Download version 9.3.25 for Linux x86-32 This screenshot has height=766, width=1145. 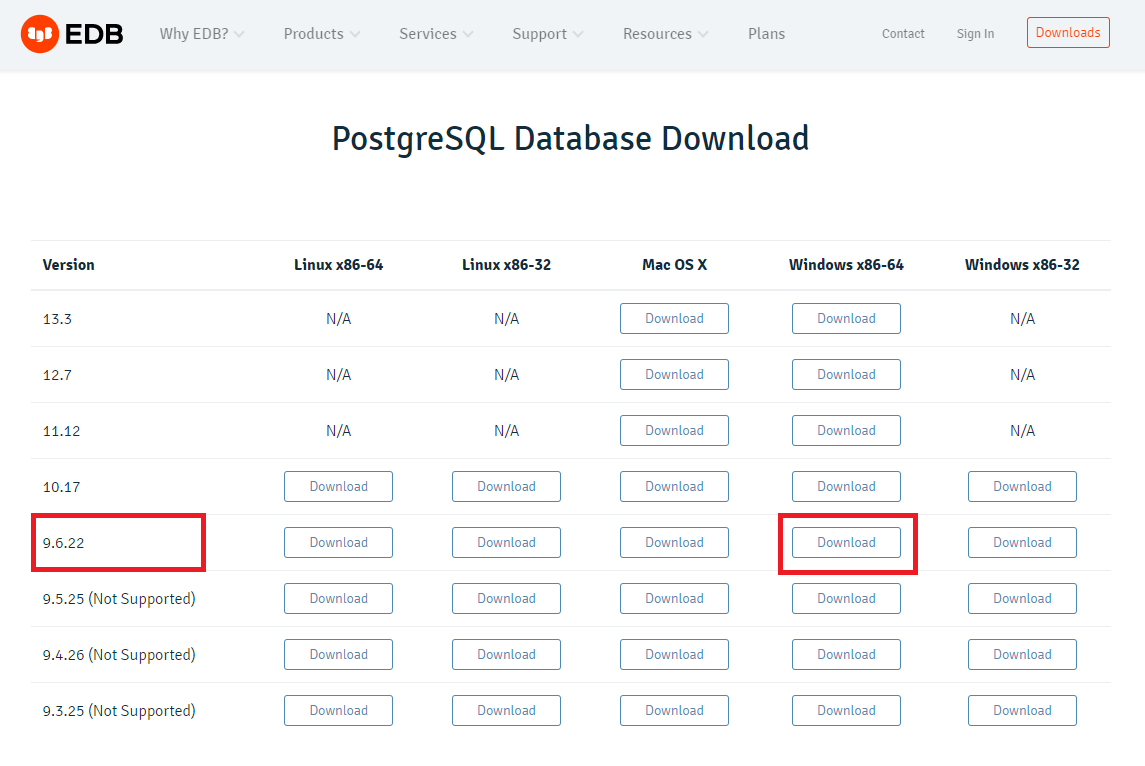[506, 711]
